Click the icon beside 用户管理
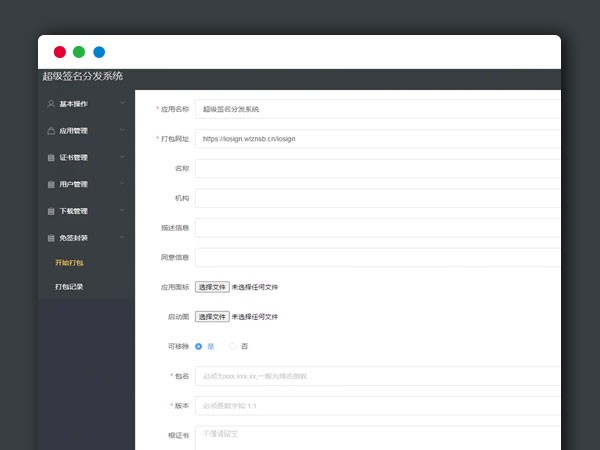600x450 pixels. coord(51,184)
